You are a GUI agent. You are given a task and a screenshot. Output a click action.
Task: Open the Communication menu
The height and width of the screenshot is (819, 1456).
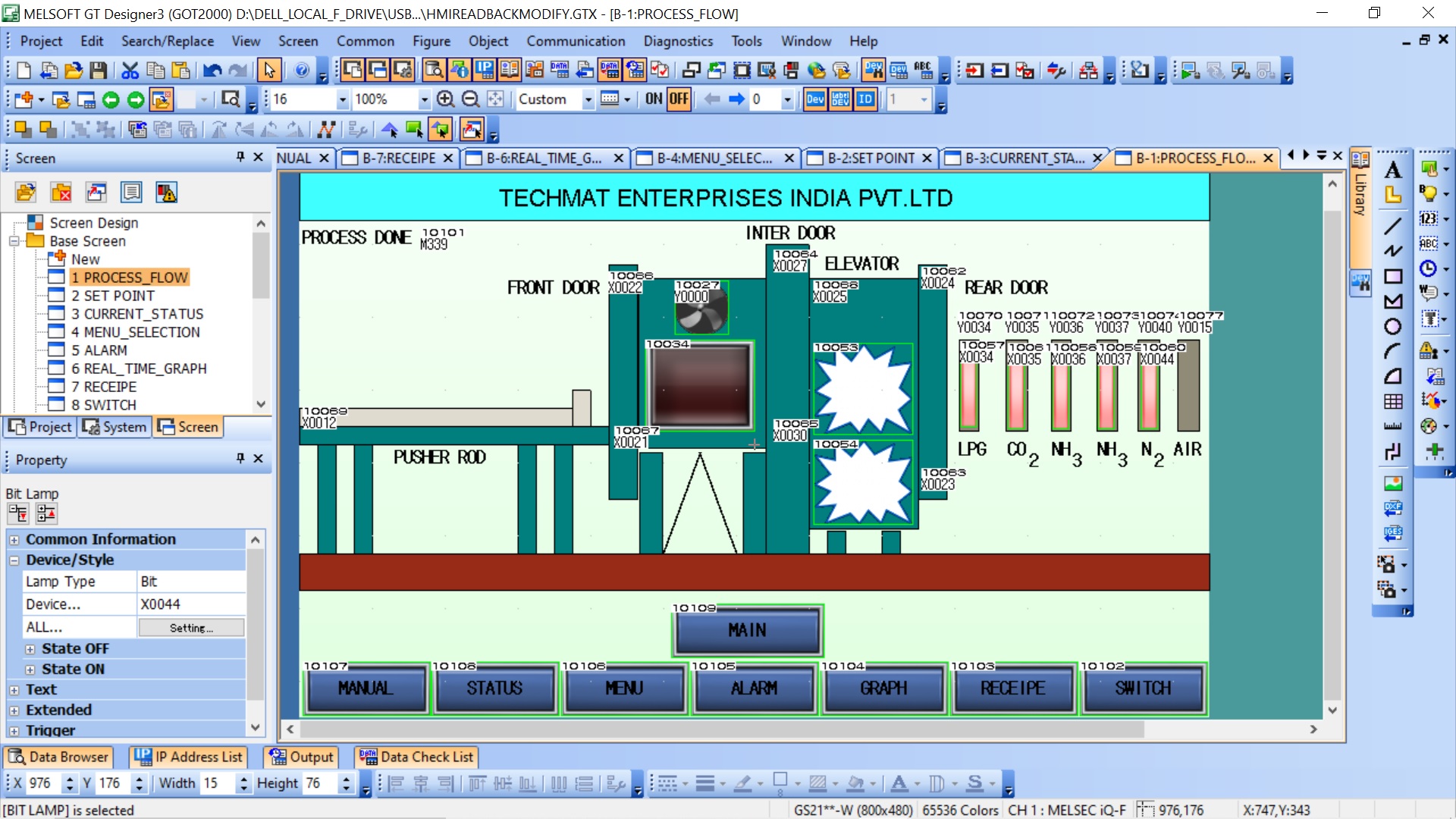[x=576, y=41]
